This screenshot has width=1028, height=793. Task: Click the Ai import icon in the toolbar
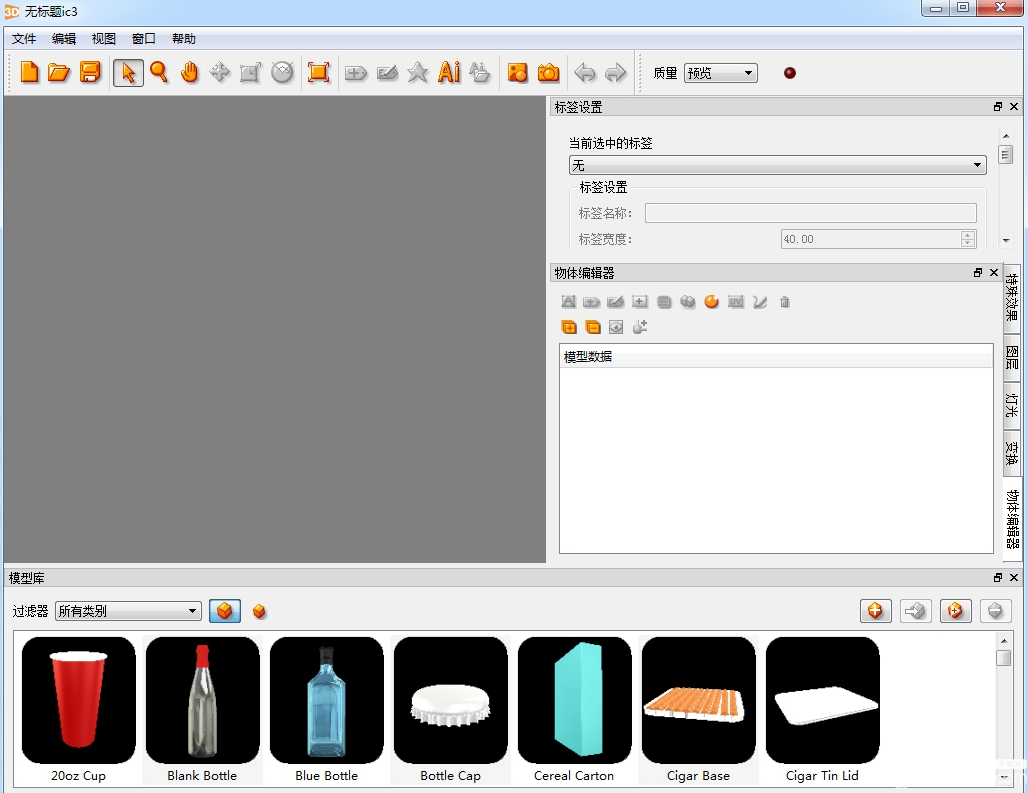pos(449,73)
